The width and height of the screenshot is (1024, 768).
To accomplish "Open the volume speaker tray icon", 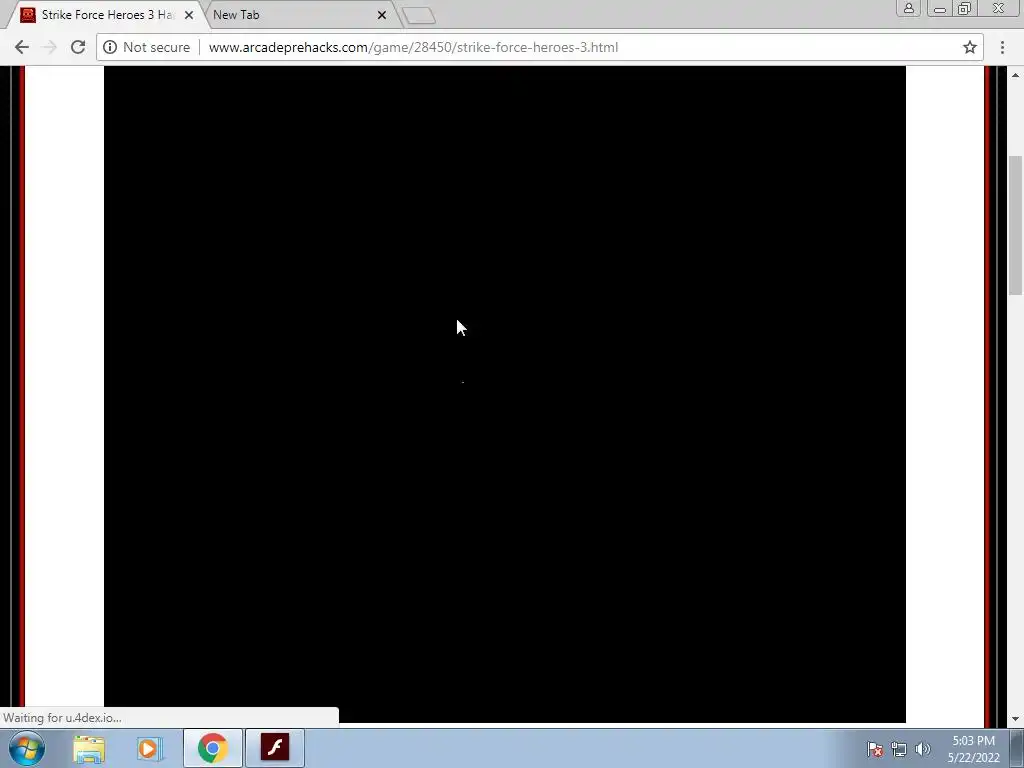I will (x=923, y=749).
